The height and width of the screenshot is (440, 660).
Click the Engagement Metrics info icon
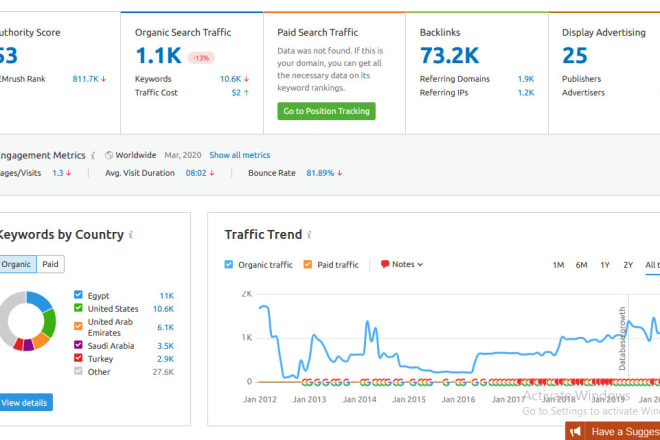pos(93,155)
